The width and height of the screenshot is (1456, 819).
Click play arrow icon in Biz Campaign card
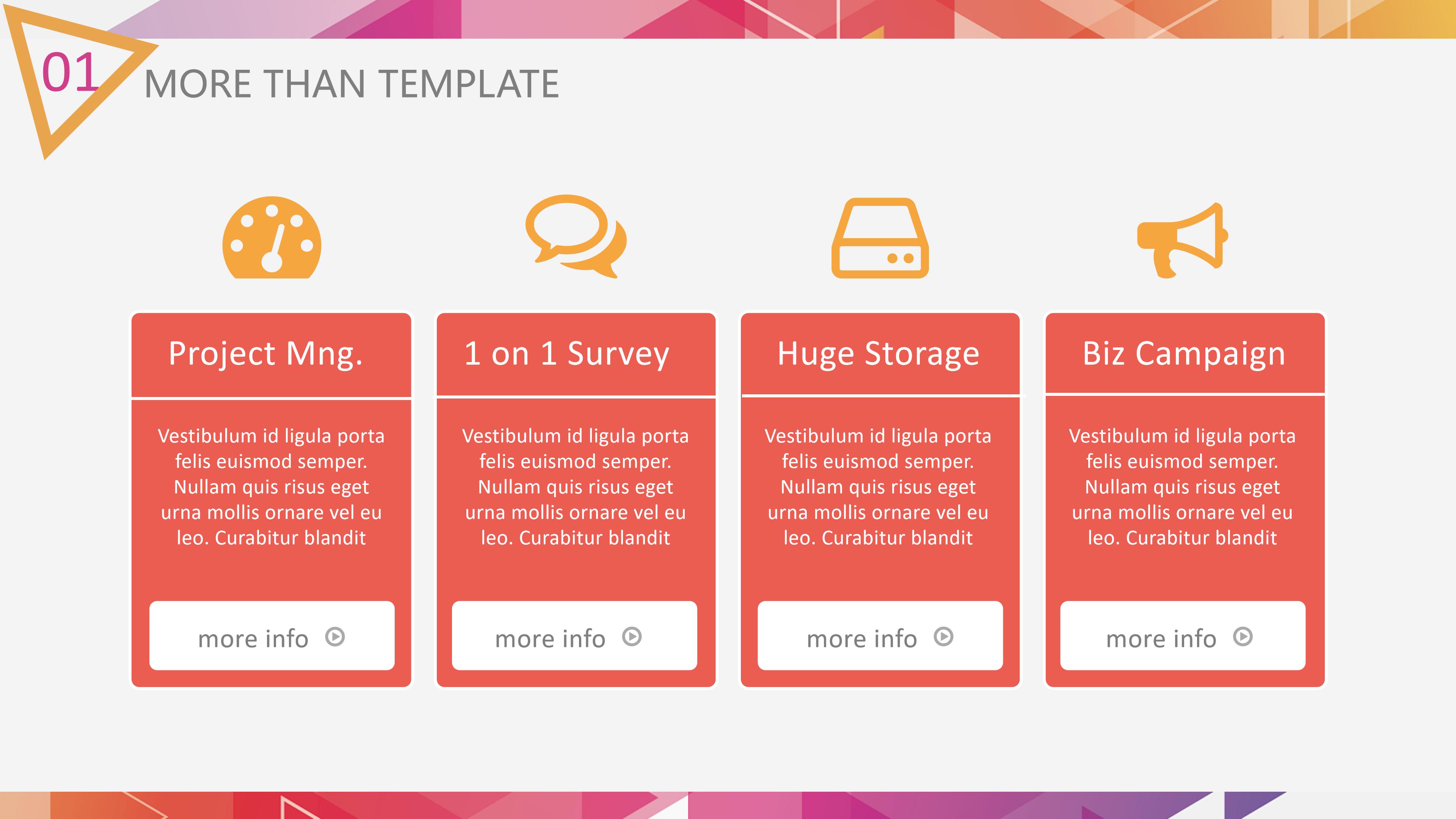(x=1243, y=637)
